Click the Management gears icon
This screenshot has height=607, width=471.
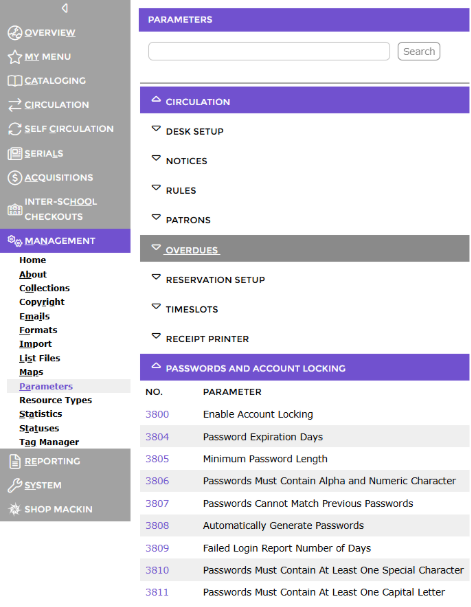tap(15, 241)
